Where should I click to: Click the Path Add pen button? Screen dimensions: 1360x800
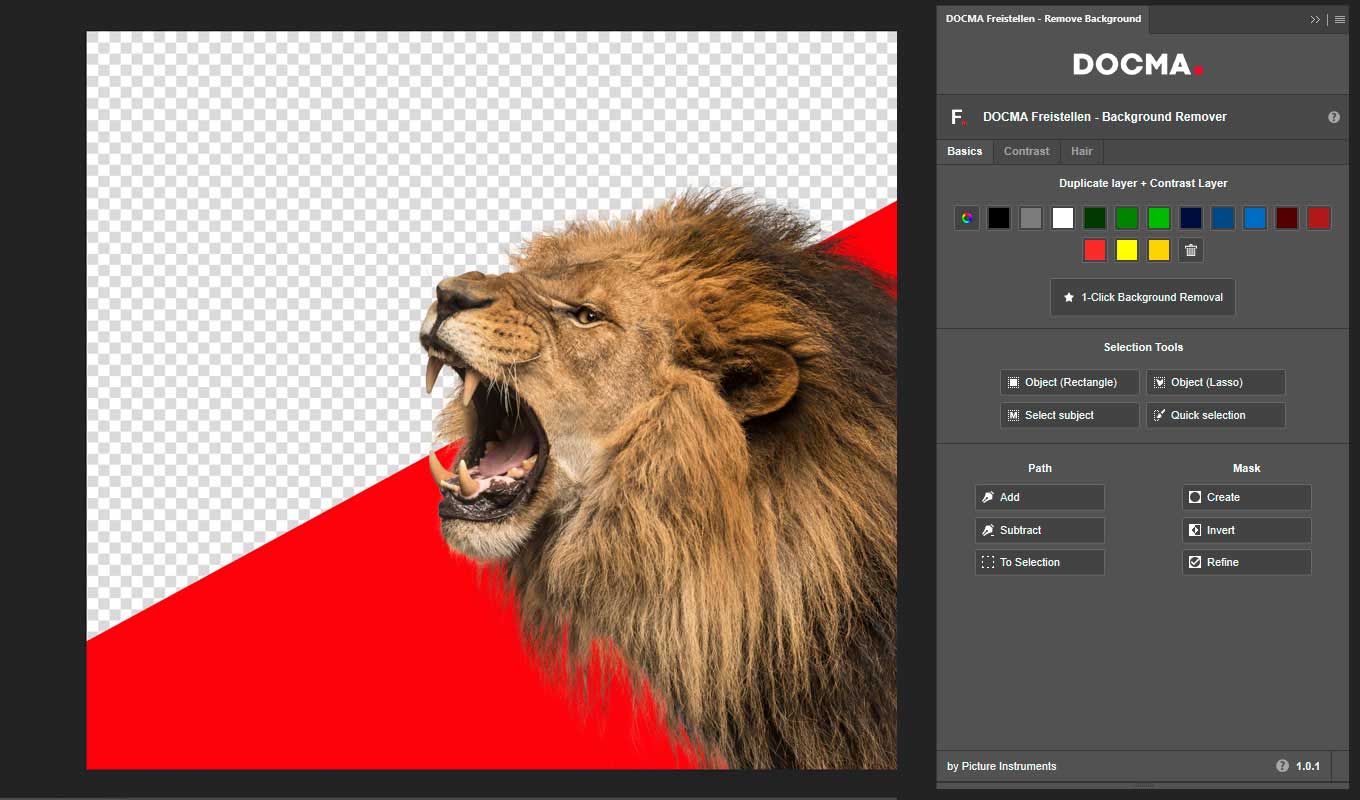point(1039,497)
